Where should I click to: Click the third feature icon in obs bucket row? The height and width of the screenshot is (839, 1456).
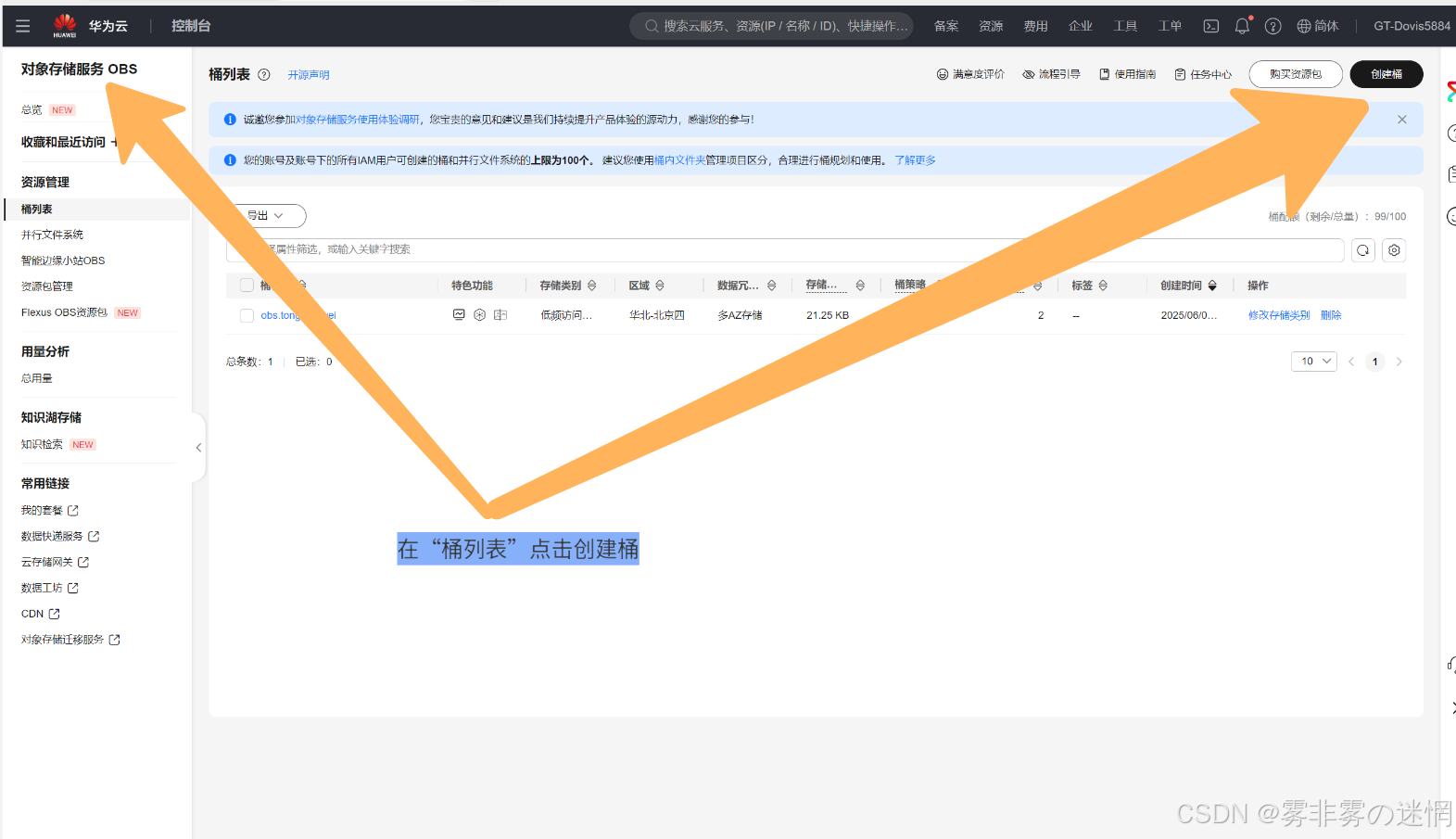(500, 315)
